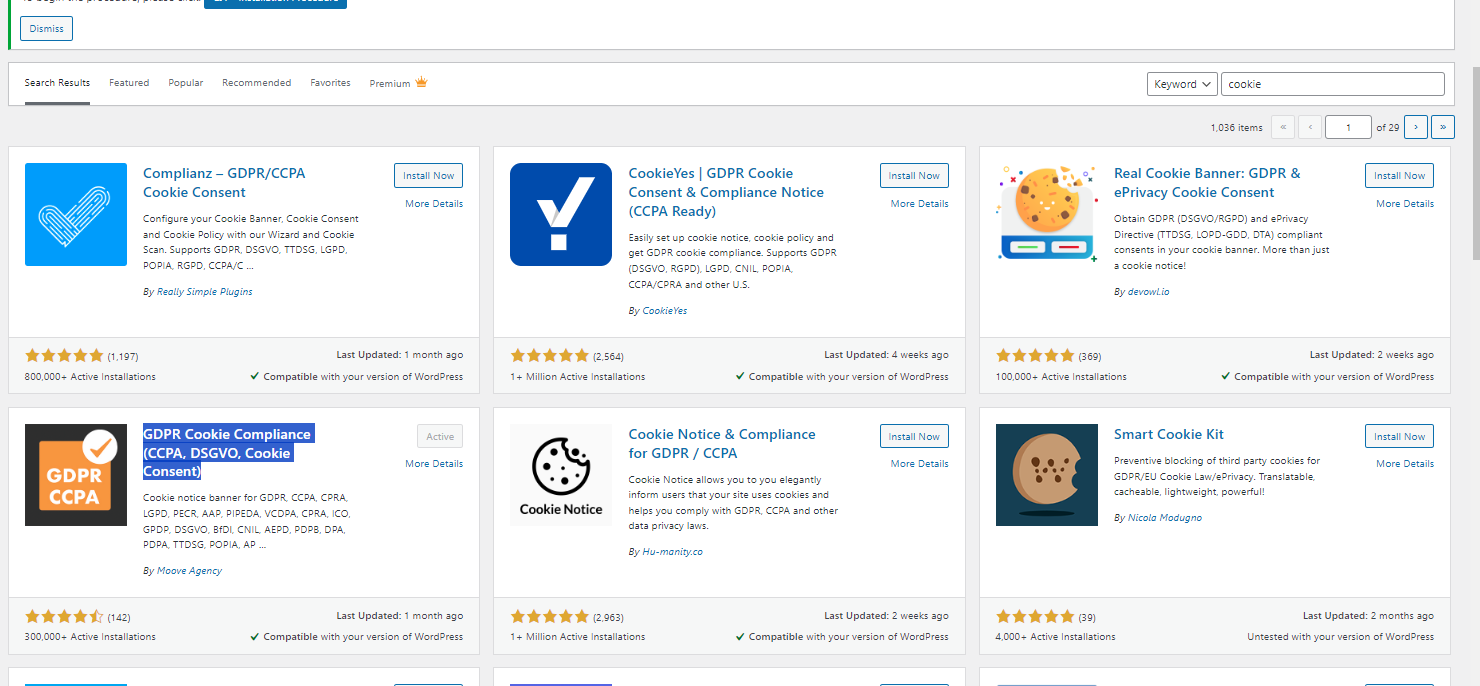This screenshot has width=1480, height=686.
Task: Switch to the Recommended tab
Action: (257, 83)
